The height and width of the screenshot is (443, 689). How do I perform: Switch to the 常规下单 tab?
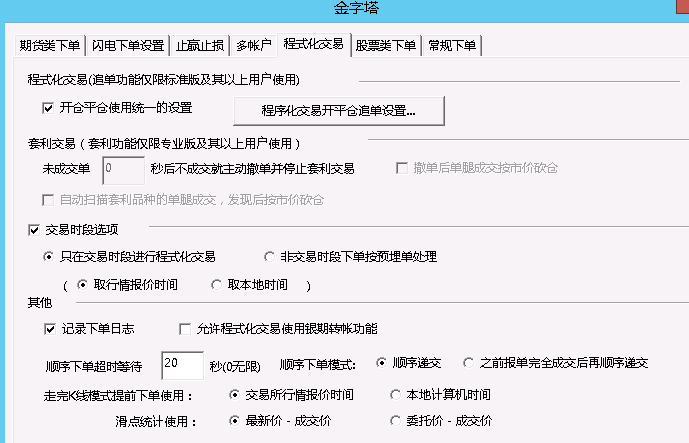coord(452,45)
